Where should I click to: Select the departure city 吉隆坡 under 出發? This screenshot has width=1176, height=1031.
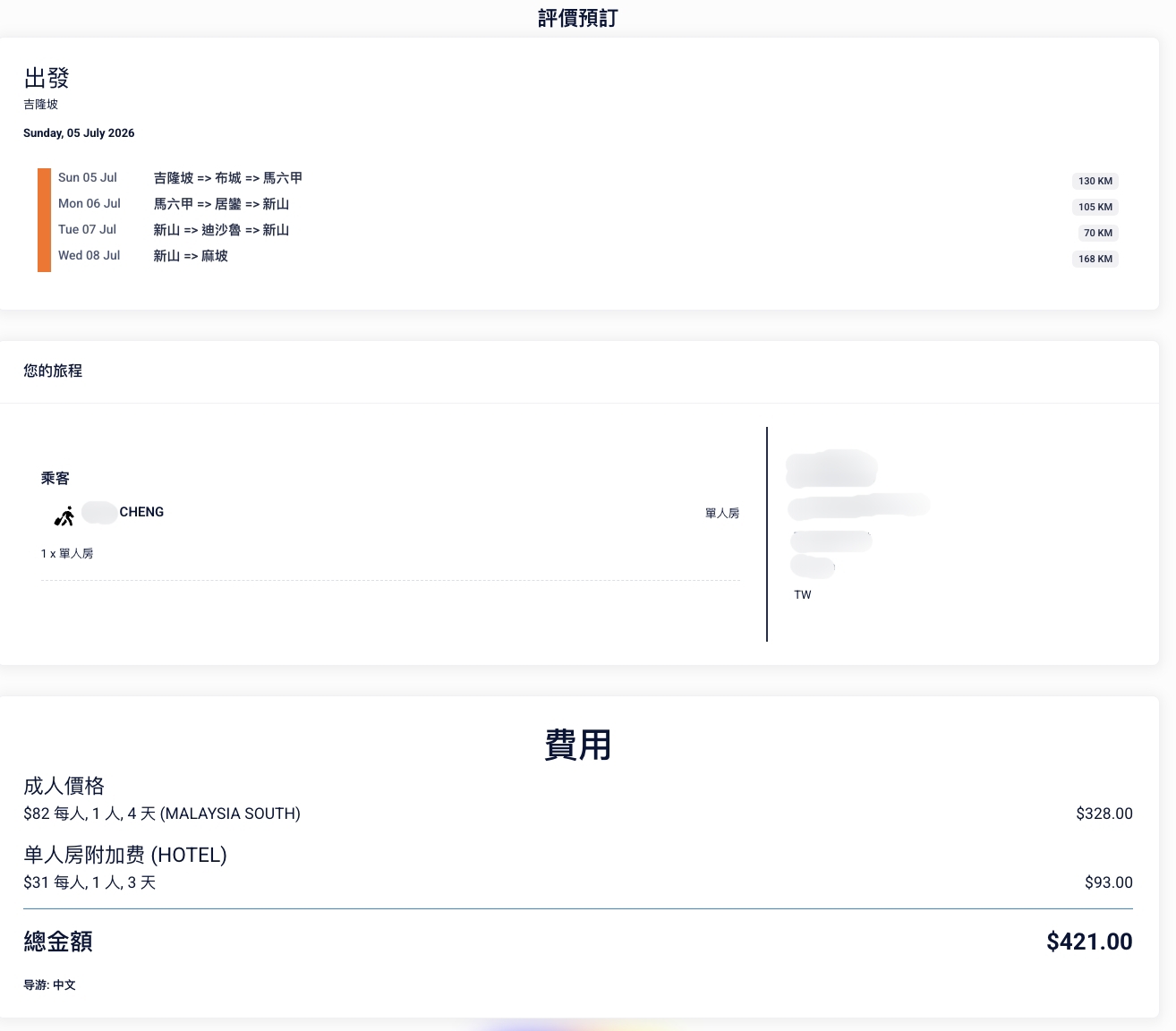(x=40, y=105)
